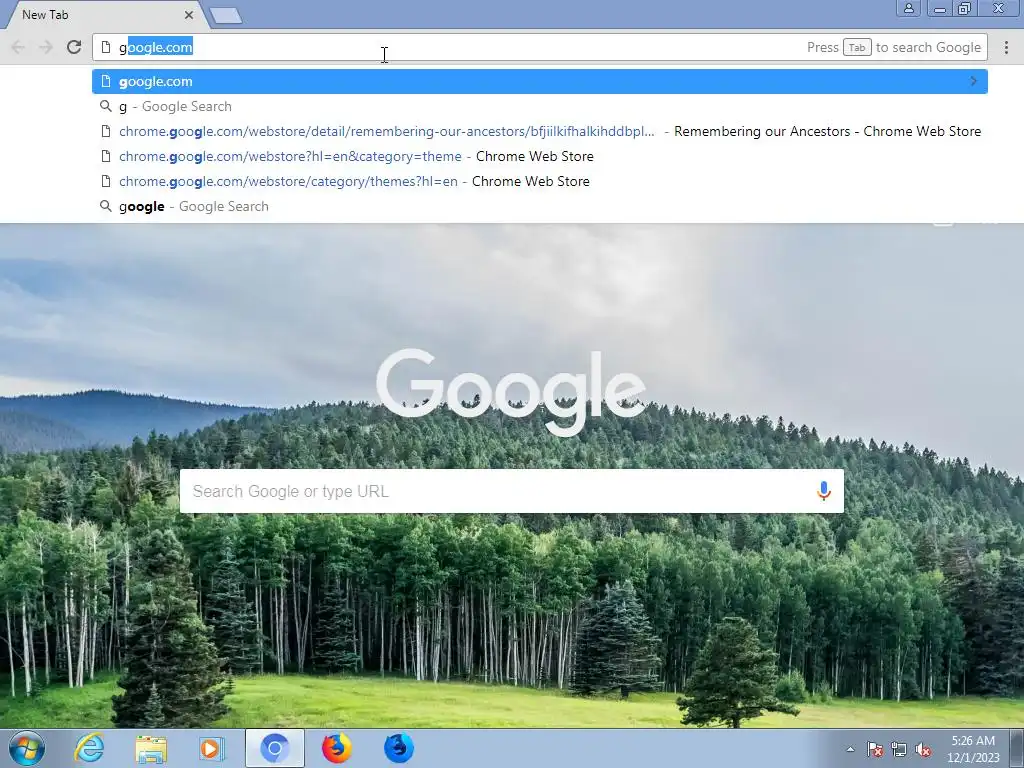
Task: Close the New Tab tab
Action: [189, 14]
